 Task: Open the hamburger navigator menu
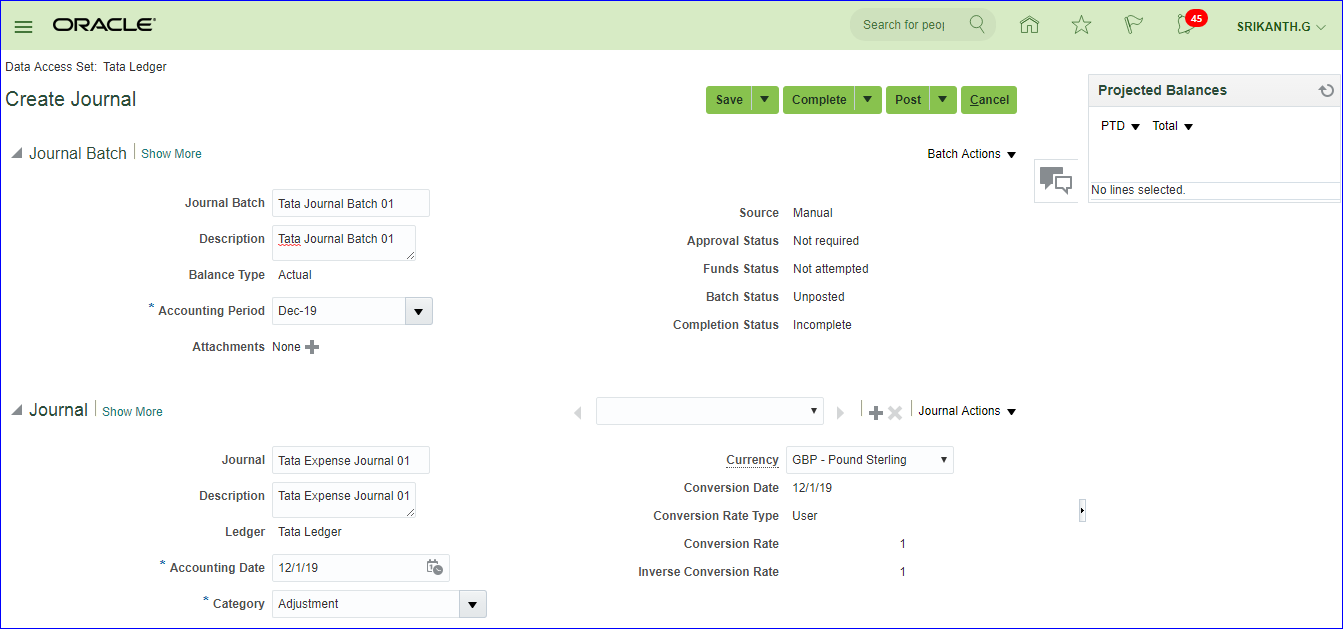(x=23, y=26)
